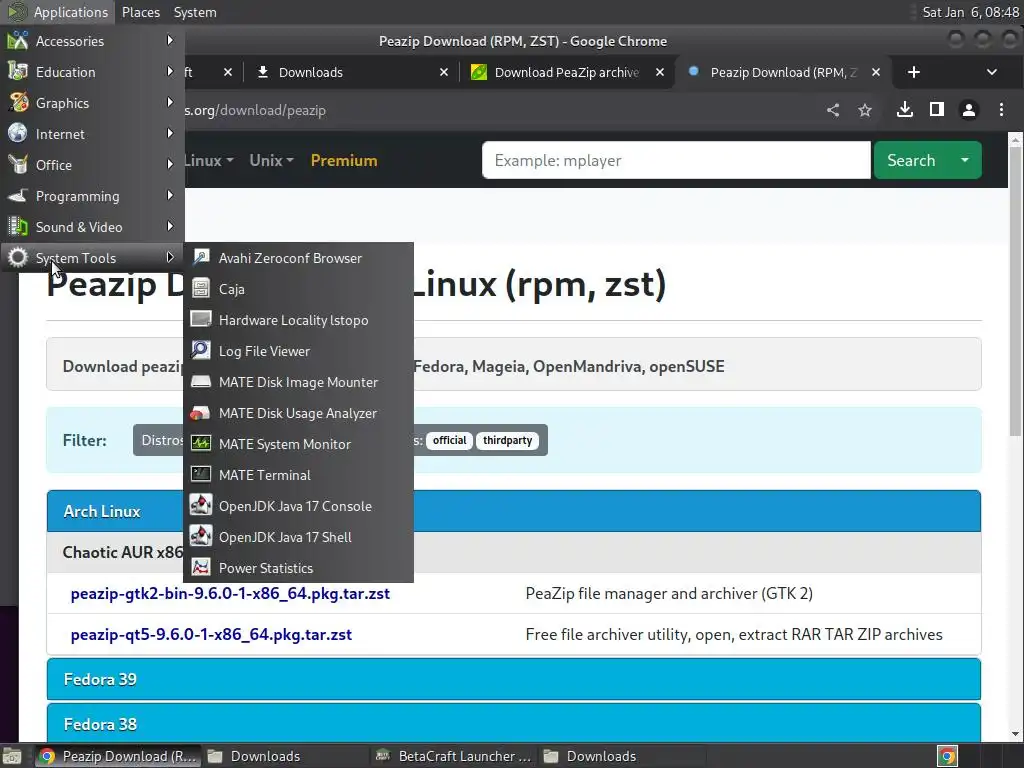Open Chrome profile avatar
Image resolution: width=1024 pixels, height=768 pixels.
tap(968, 110)
